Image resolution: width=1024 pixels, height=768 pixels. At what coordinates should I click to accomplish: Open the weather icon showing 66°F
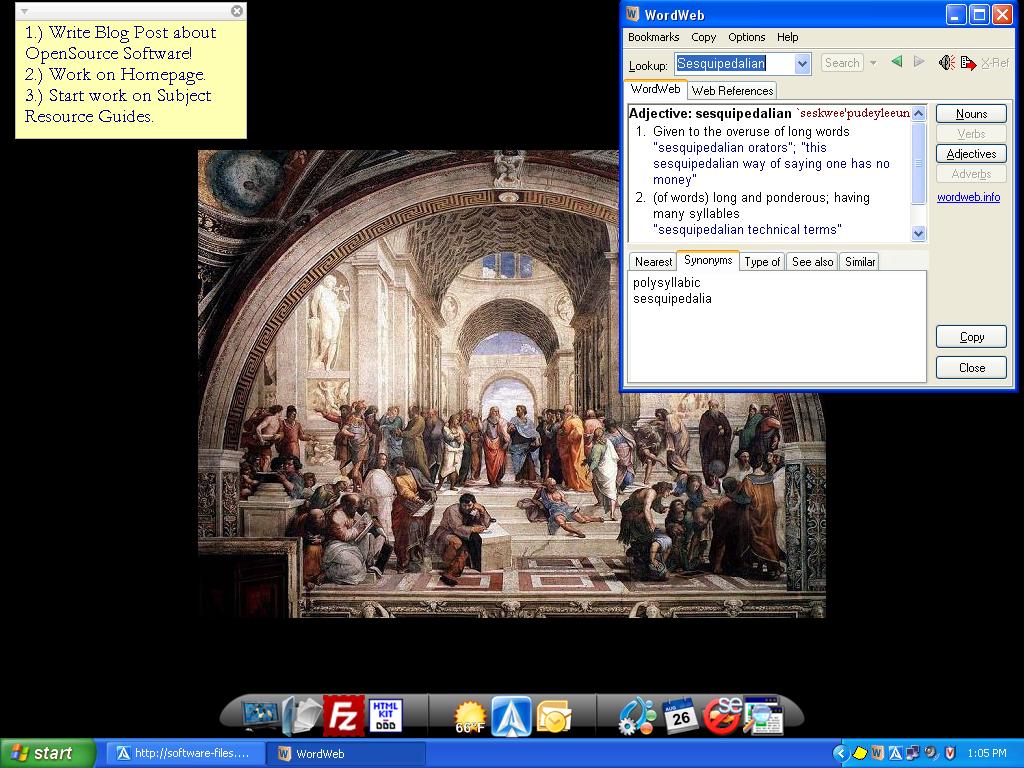[x=470, y=716]
